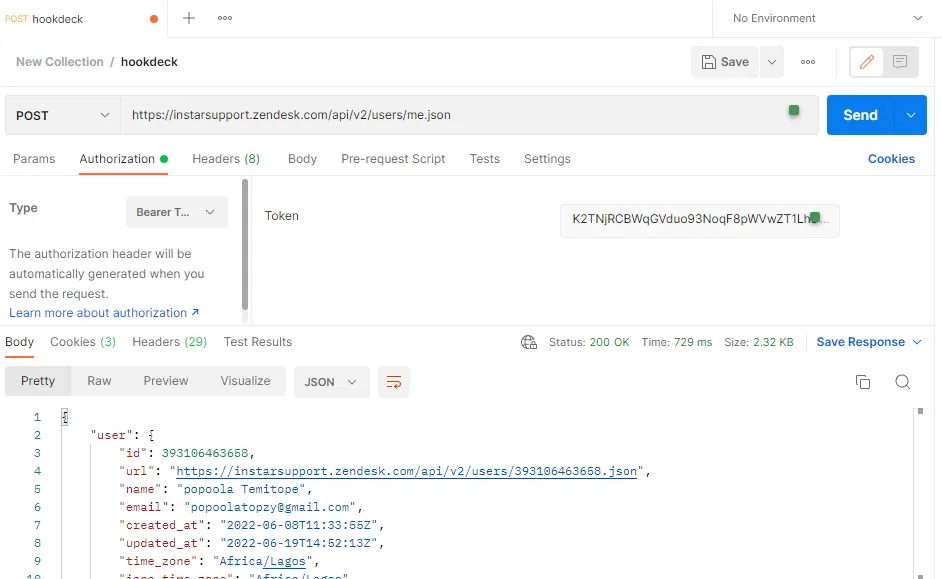Screen dimensions: 942x579
Task: Open a new request tab with plus icon
Action: [x=189, y=18]
